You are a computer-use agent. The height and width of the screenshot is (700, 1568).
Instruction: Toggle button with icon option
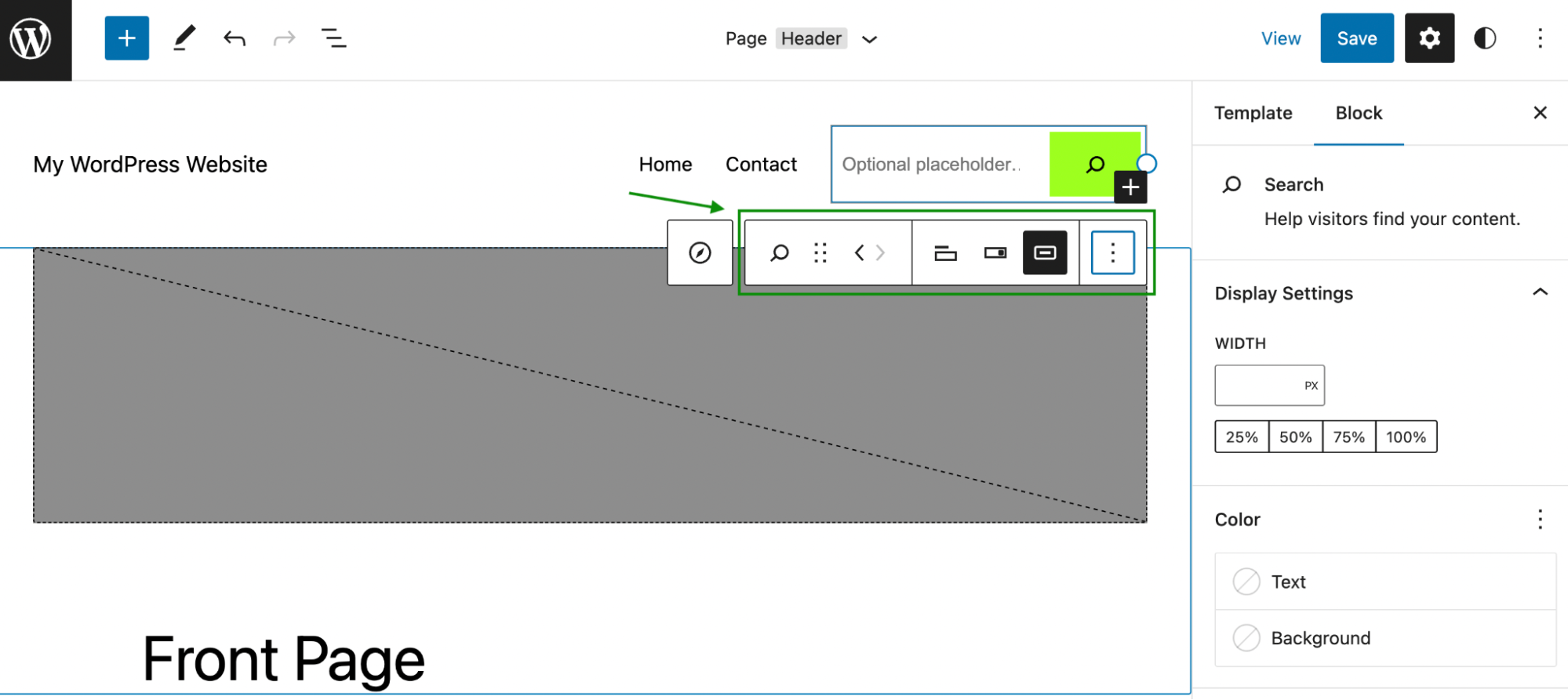[1045, 252]
